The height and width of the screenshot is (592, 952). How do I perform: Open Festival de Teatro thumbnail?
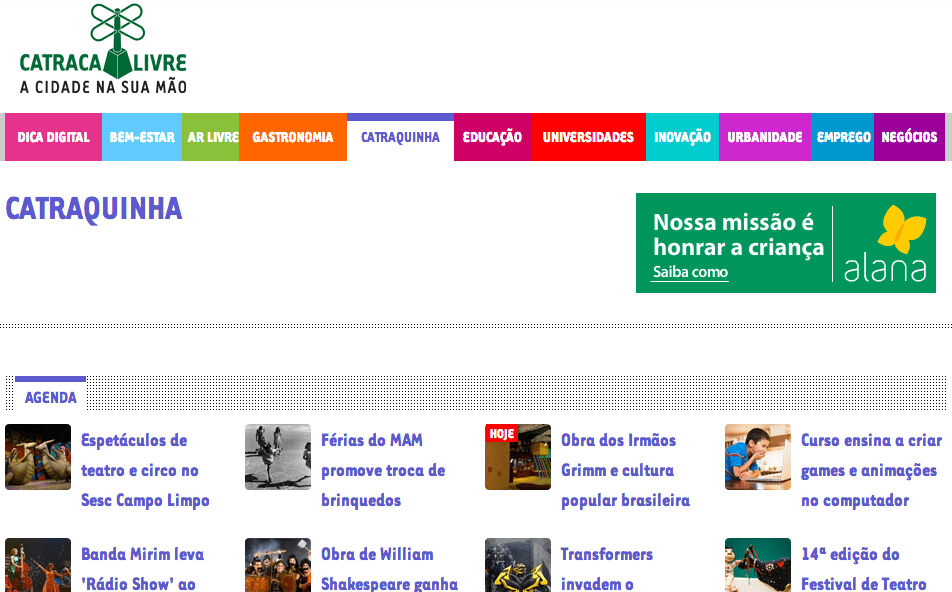(758, 565)
